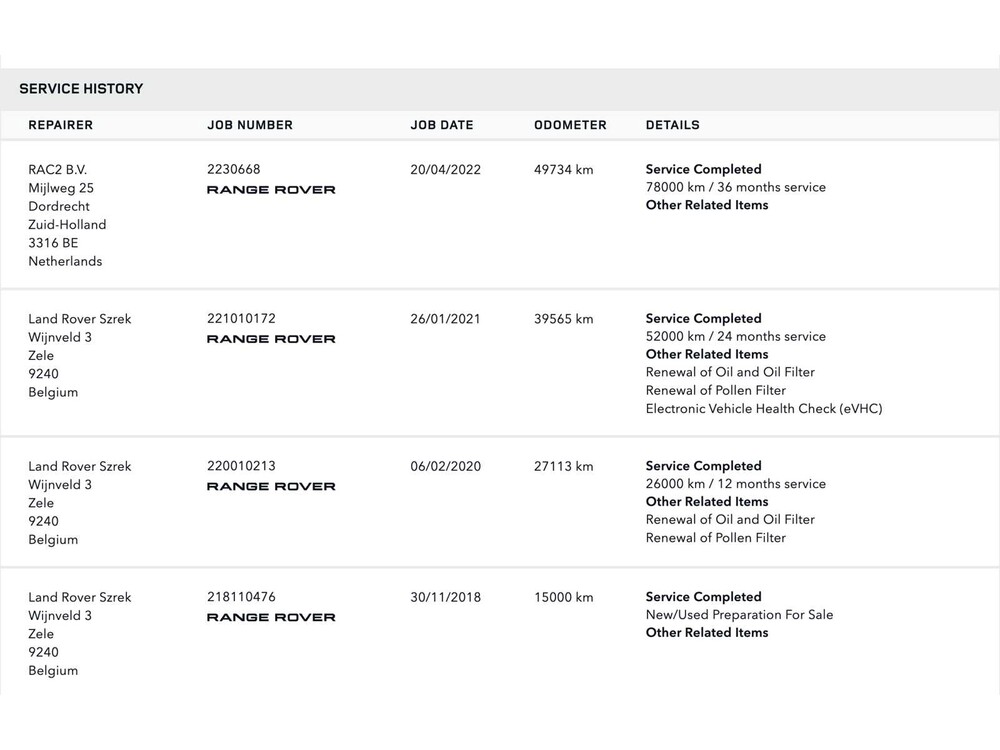Click the Job Date column header
The image size is (1000, 750).
click(x=442, y=125)
